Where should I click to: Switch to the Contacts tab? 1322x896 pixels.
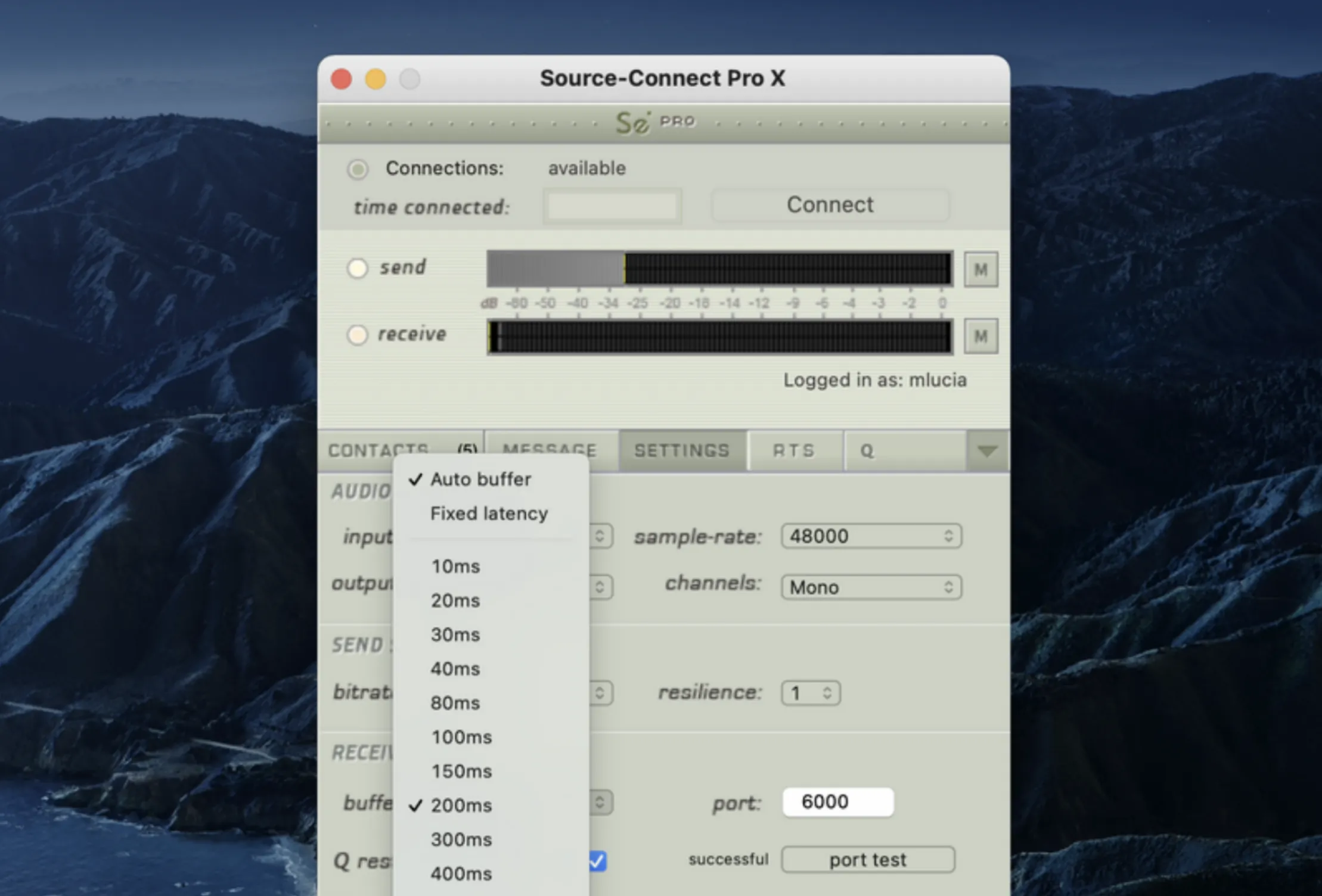pyautogui.click(x=401, y=450)
